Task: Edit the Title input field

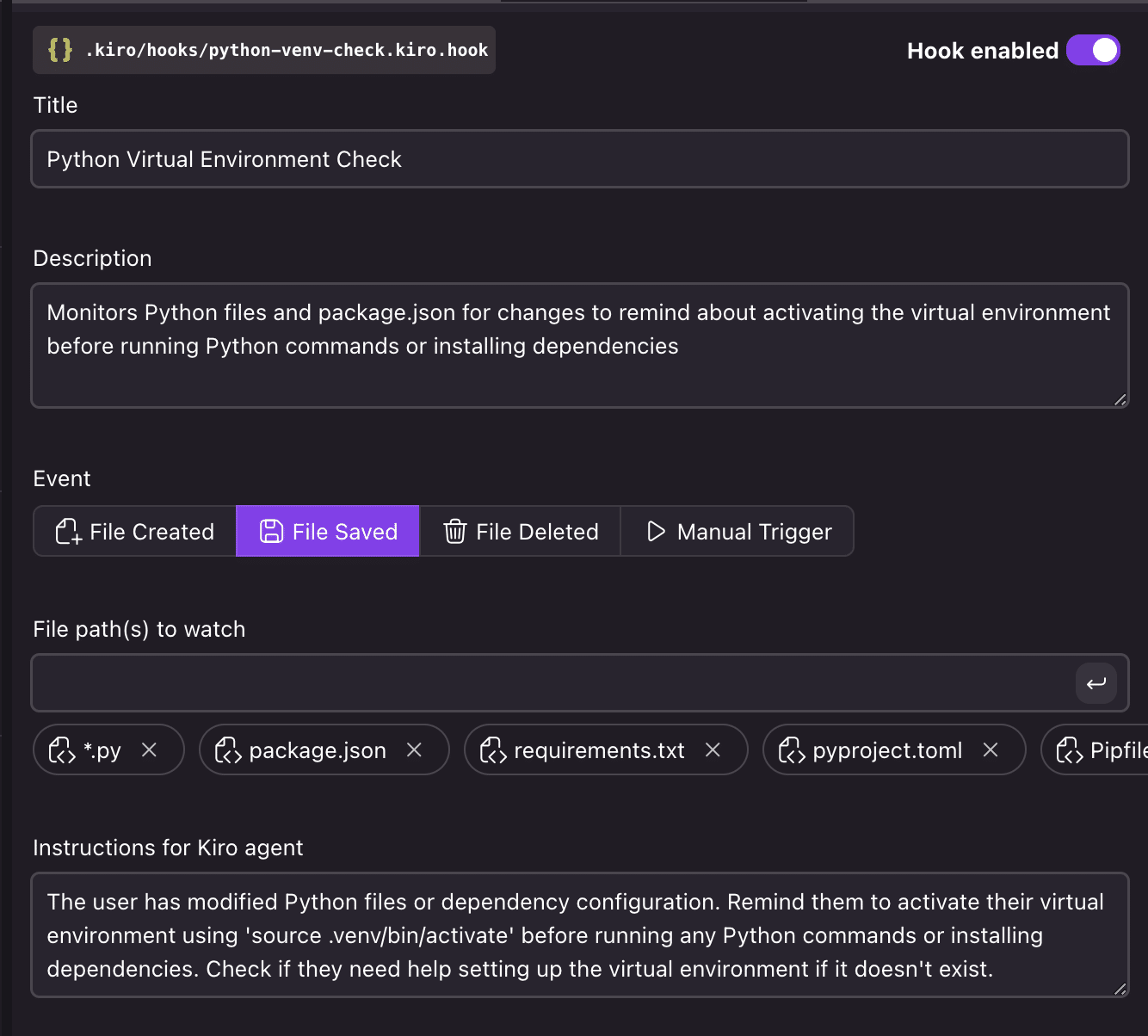Action: [579, 159]
